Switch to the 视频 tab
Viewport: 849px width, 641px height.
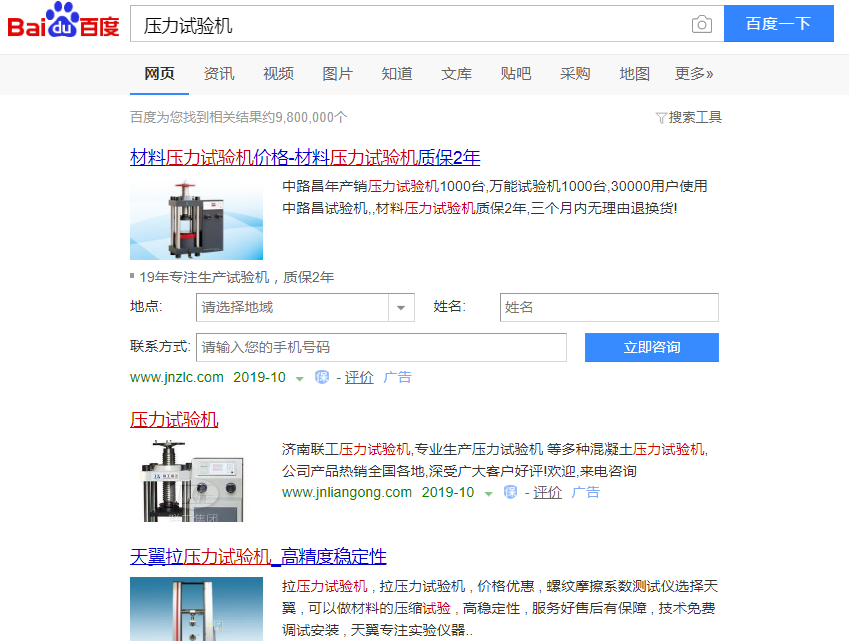(x=278, y=74)
